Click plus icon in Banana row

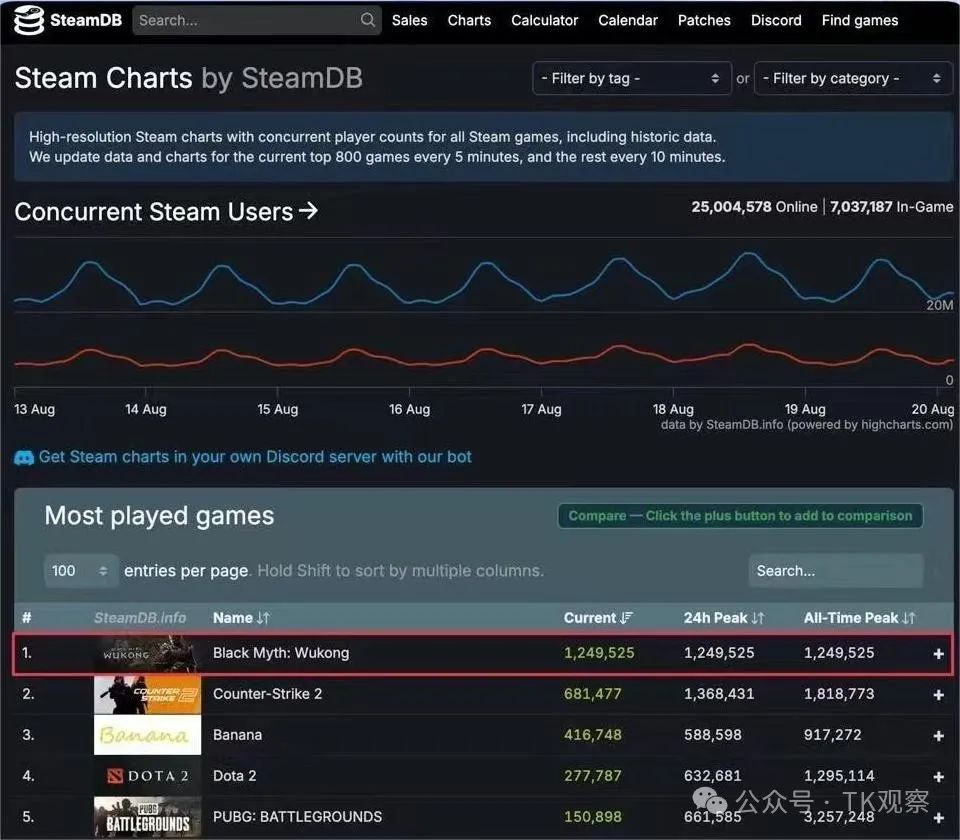938,736
